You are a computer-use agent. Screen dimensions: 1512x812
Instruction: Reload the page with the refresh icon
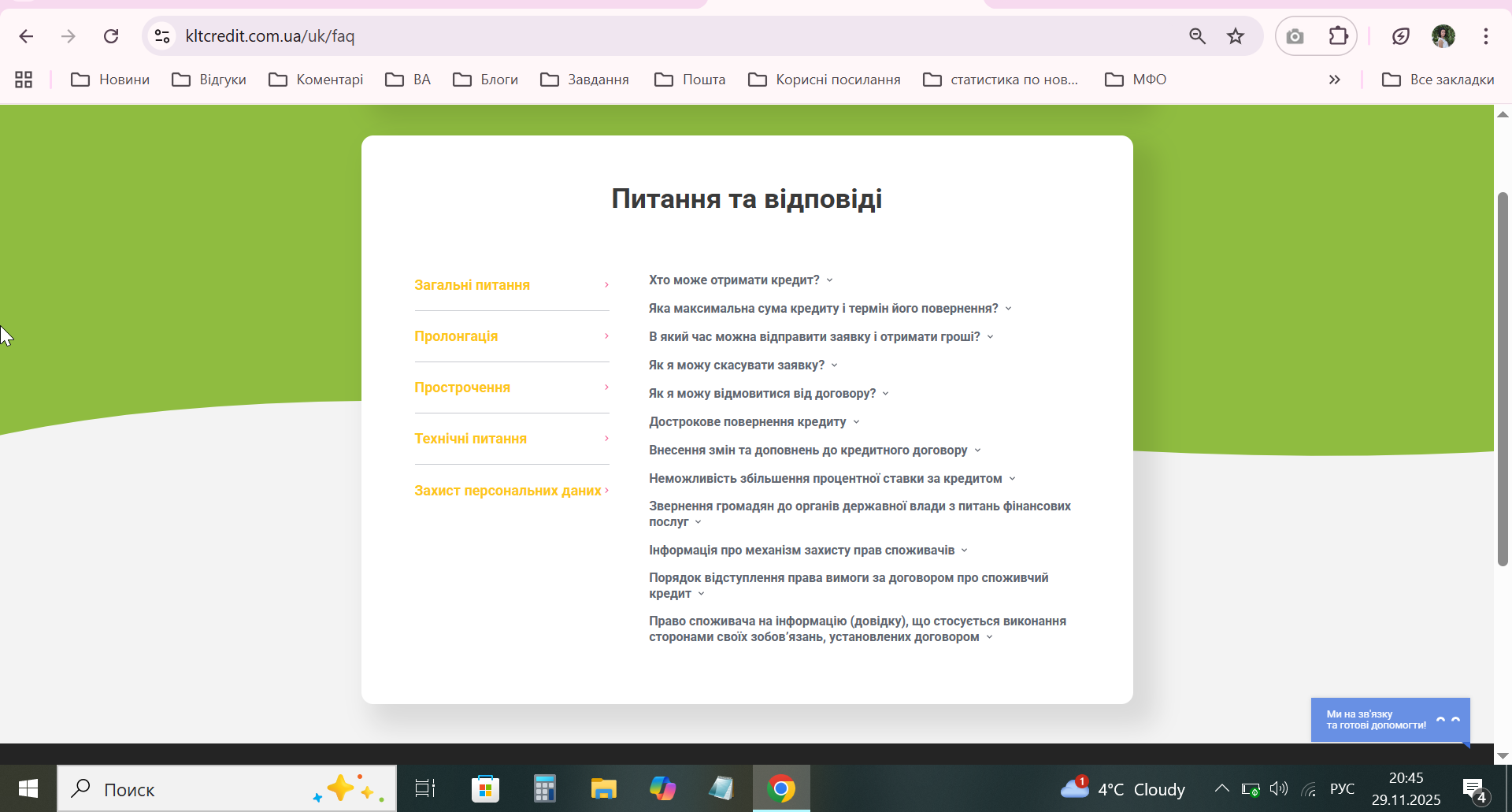click(111, 36)
